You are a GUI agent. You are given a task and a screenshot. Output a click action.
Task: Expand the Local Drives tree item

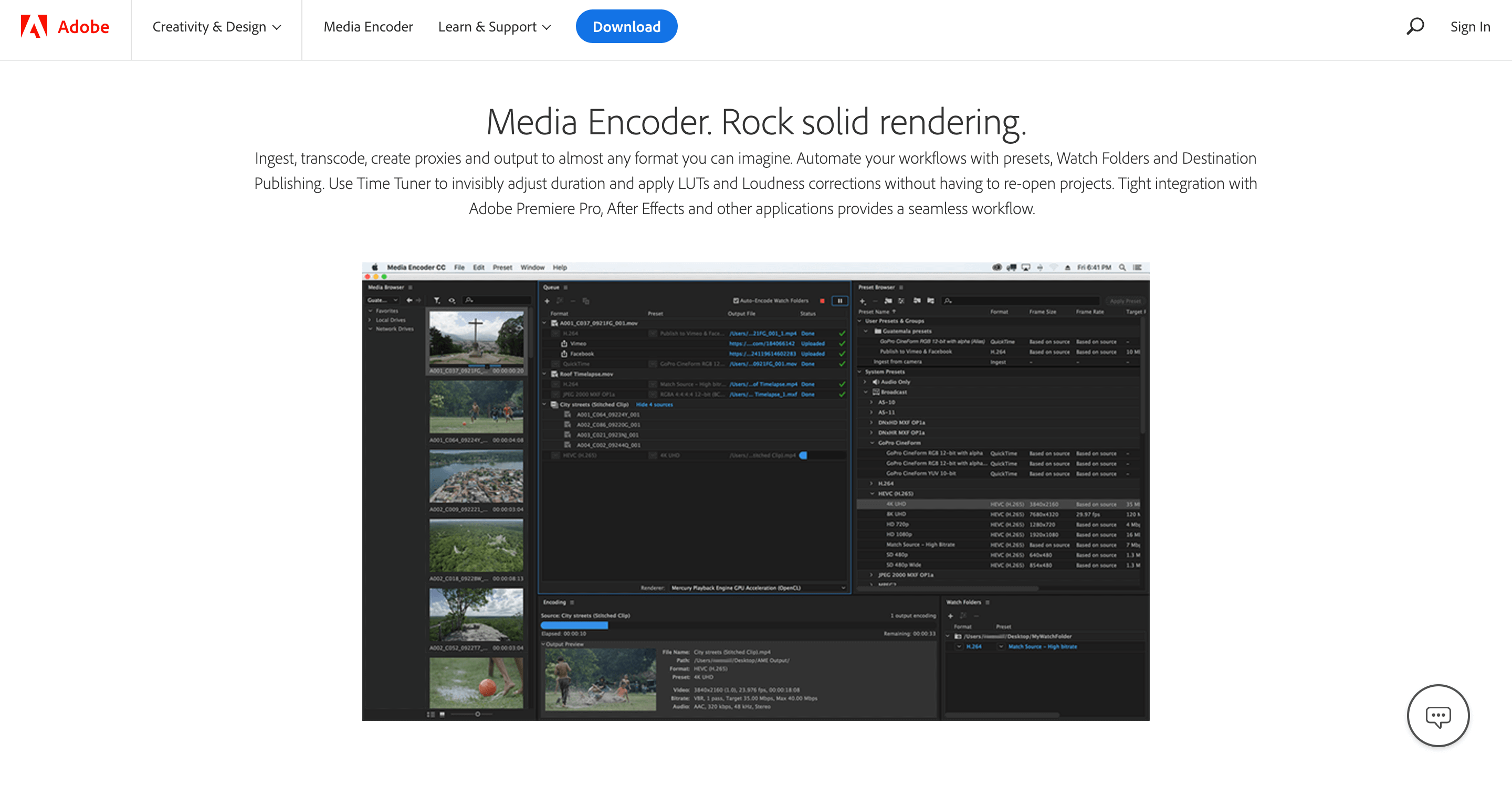click(370, 320)
